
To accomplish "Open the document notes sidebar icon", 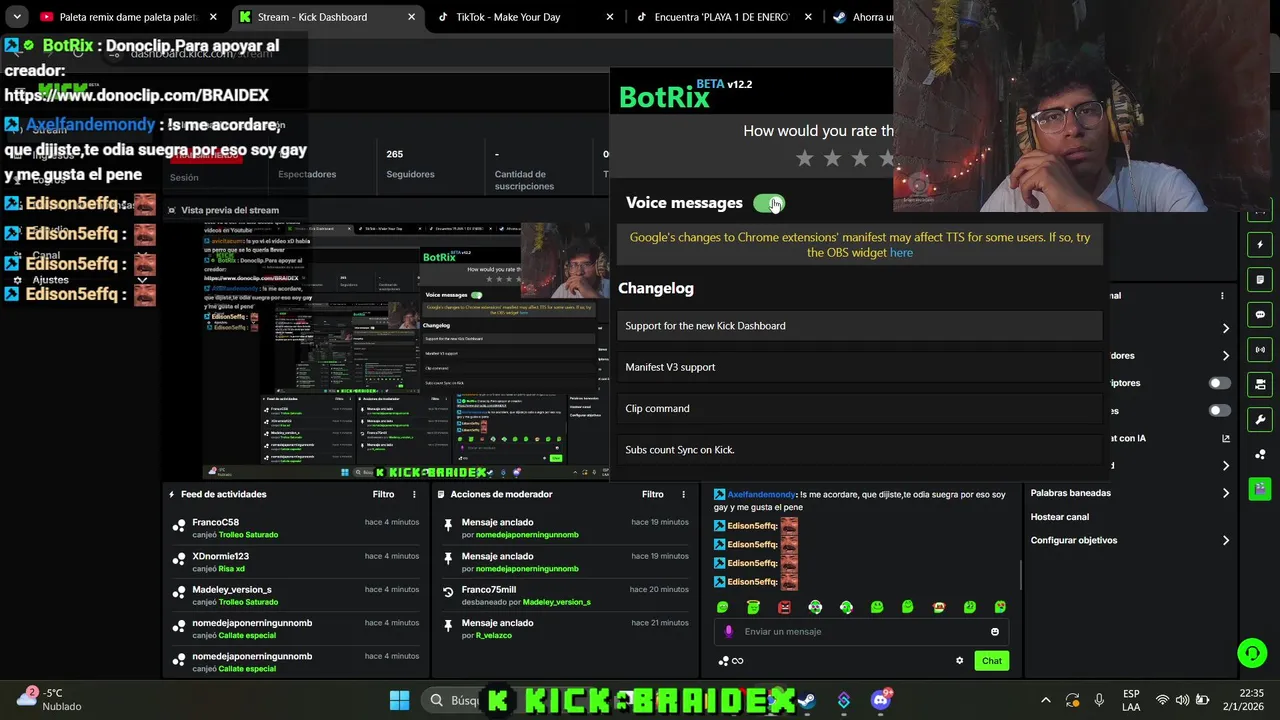I will click(1260, 280).
